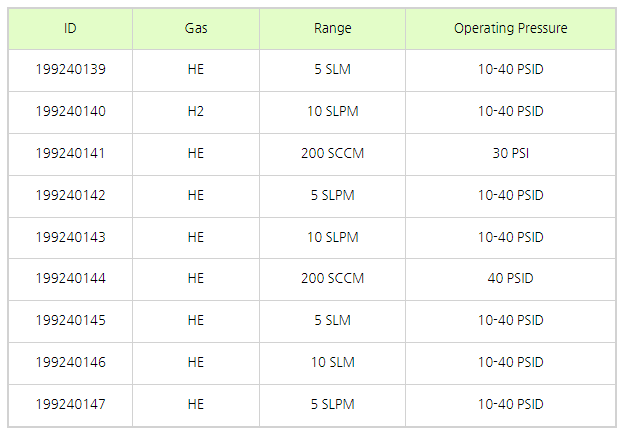Click the ID column header
This screenshot has height=434, width=625.
tap(70, 29)
